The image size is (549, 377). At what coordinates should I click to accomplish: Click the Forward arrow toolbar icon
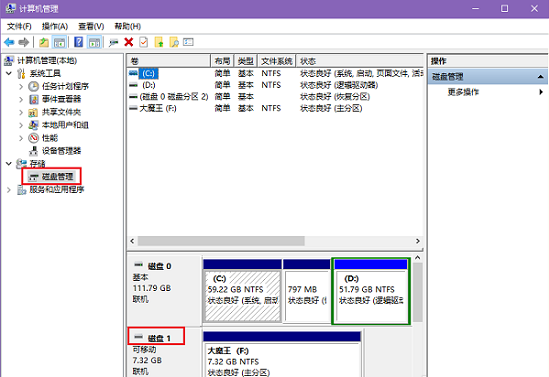(23, 42)
